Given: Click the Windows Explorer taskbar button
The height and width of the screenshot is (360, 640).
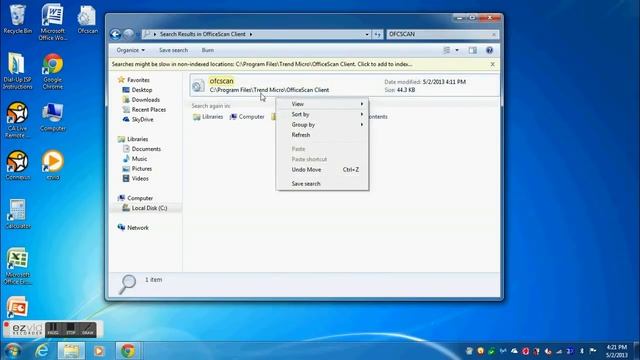Looking at the screenshot, I should (71, 351).
